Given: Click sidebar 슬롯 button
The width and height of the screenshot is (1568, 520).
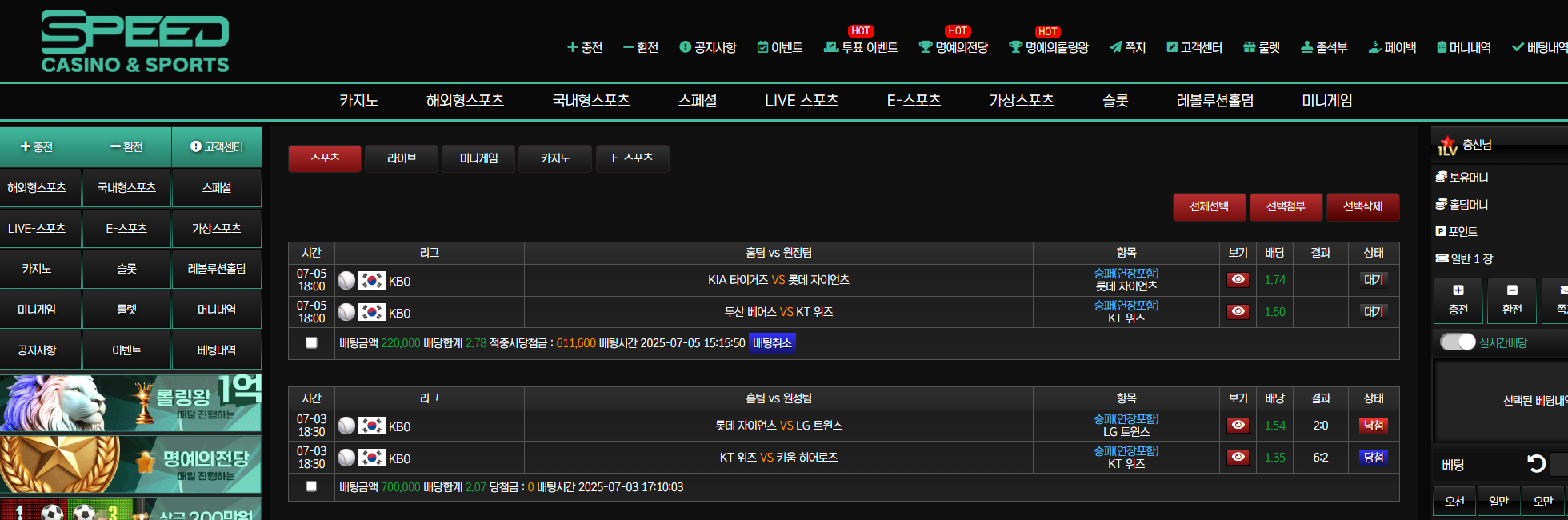Looking at the screenshot, I should (126, 269).
